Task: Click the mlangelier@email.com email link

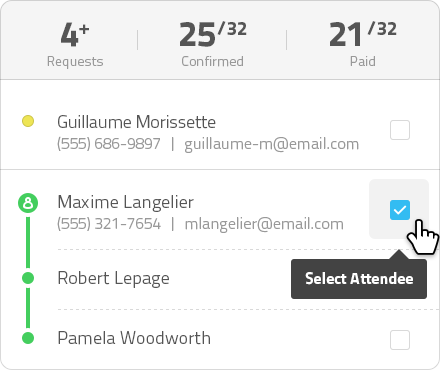Action: [x=264, y=224]
